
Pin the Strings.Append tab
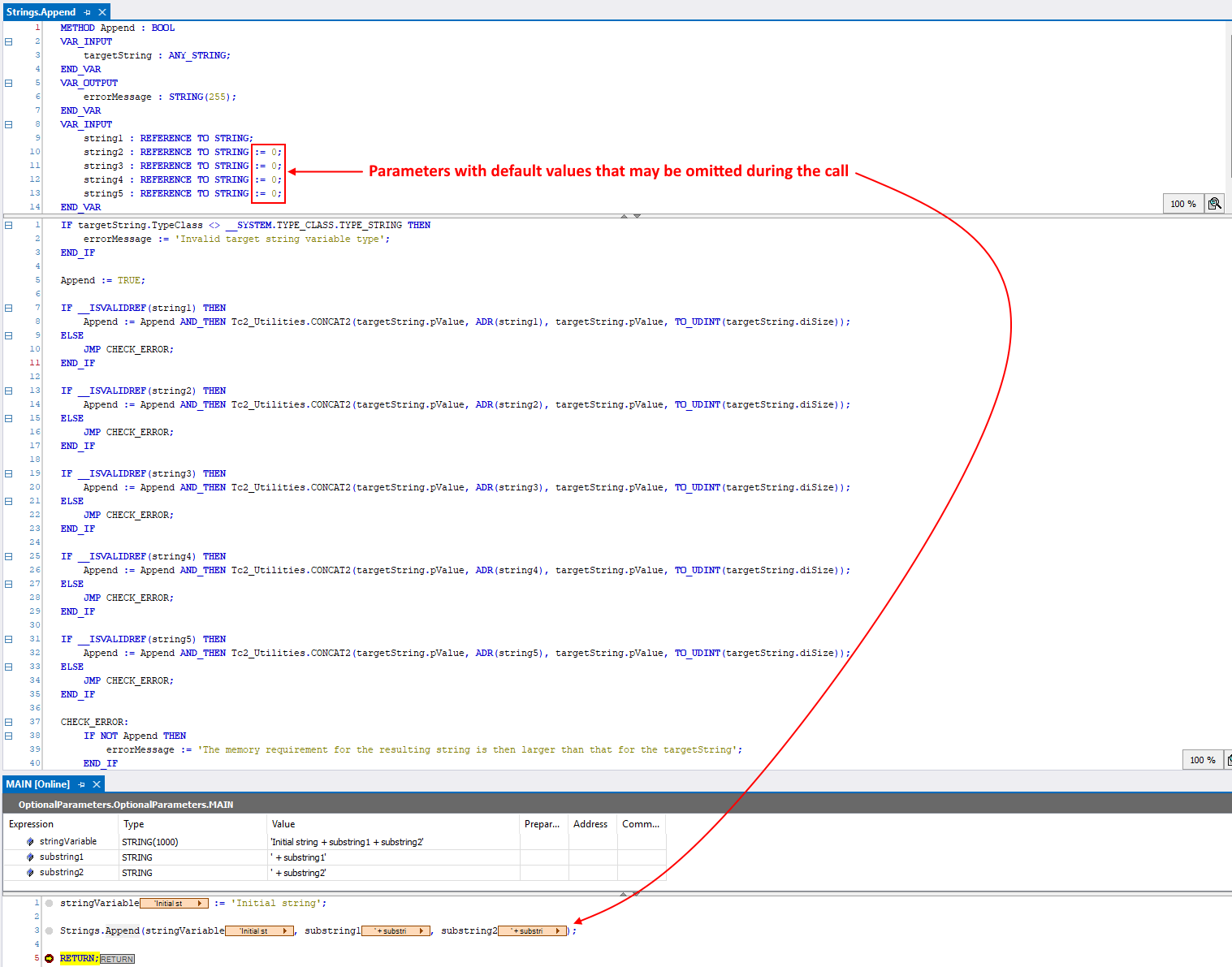[x=88, y=12]
